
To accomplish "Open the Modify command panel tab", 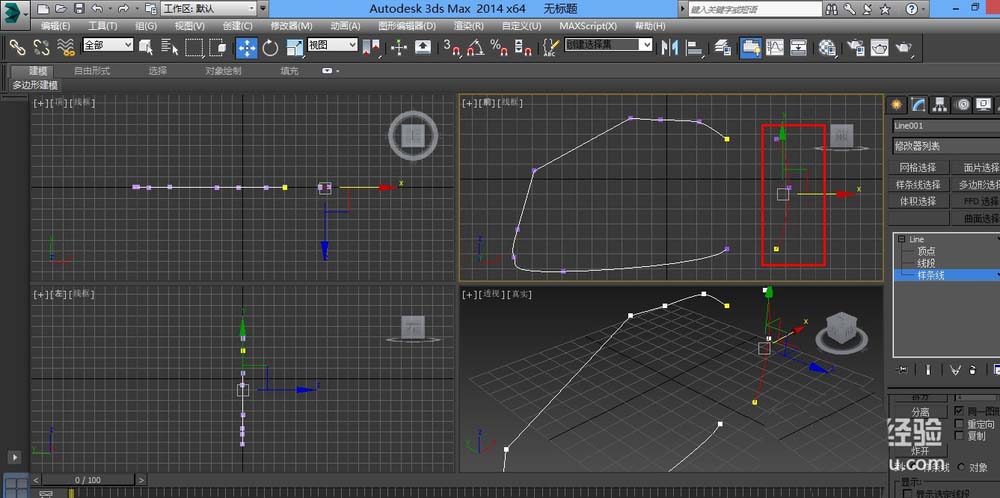I will [x=917, y=104].
